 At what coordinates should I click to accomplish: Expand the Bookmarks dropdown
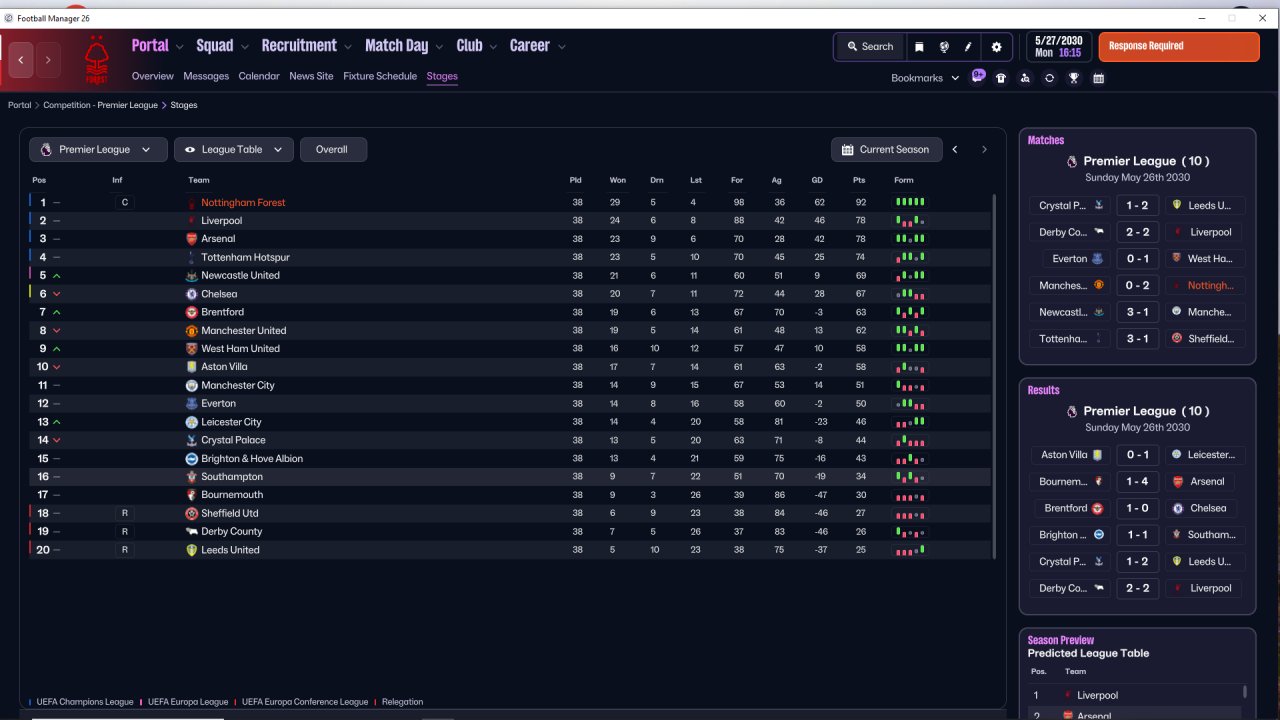[925, 78]
